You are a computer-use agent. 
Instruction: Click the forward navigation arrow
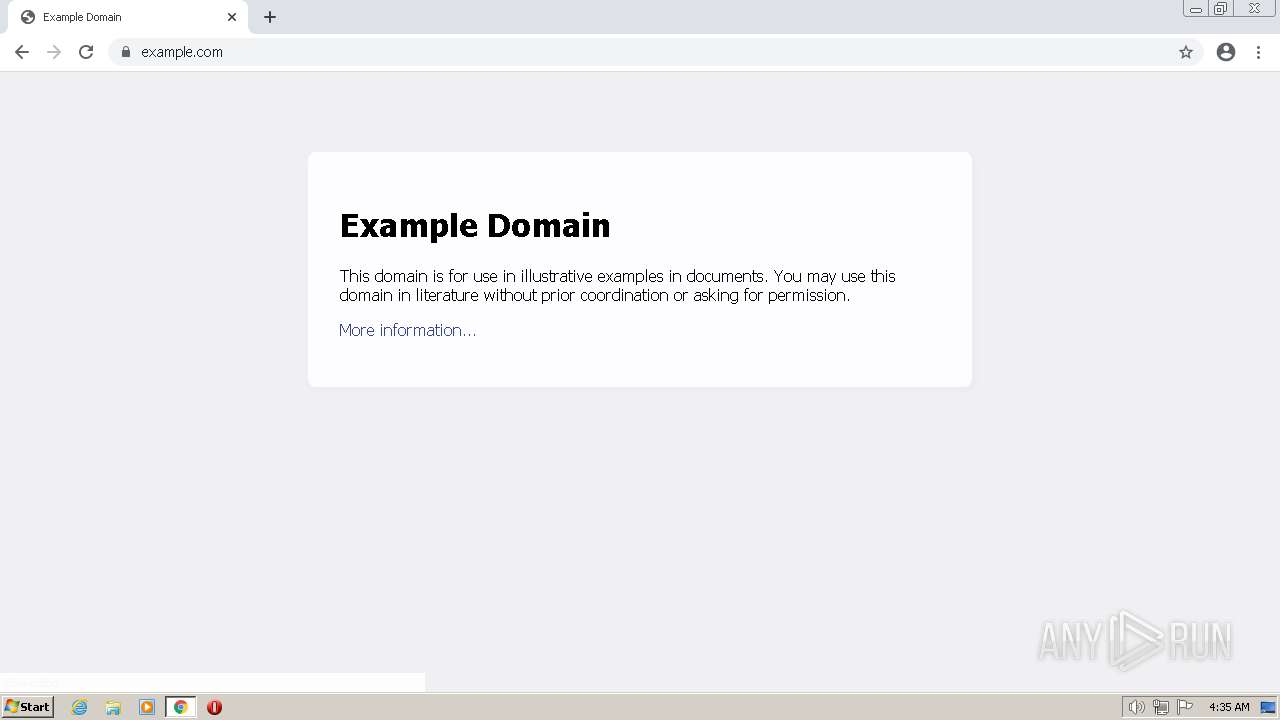click(x=54, y=52)
